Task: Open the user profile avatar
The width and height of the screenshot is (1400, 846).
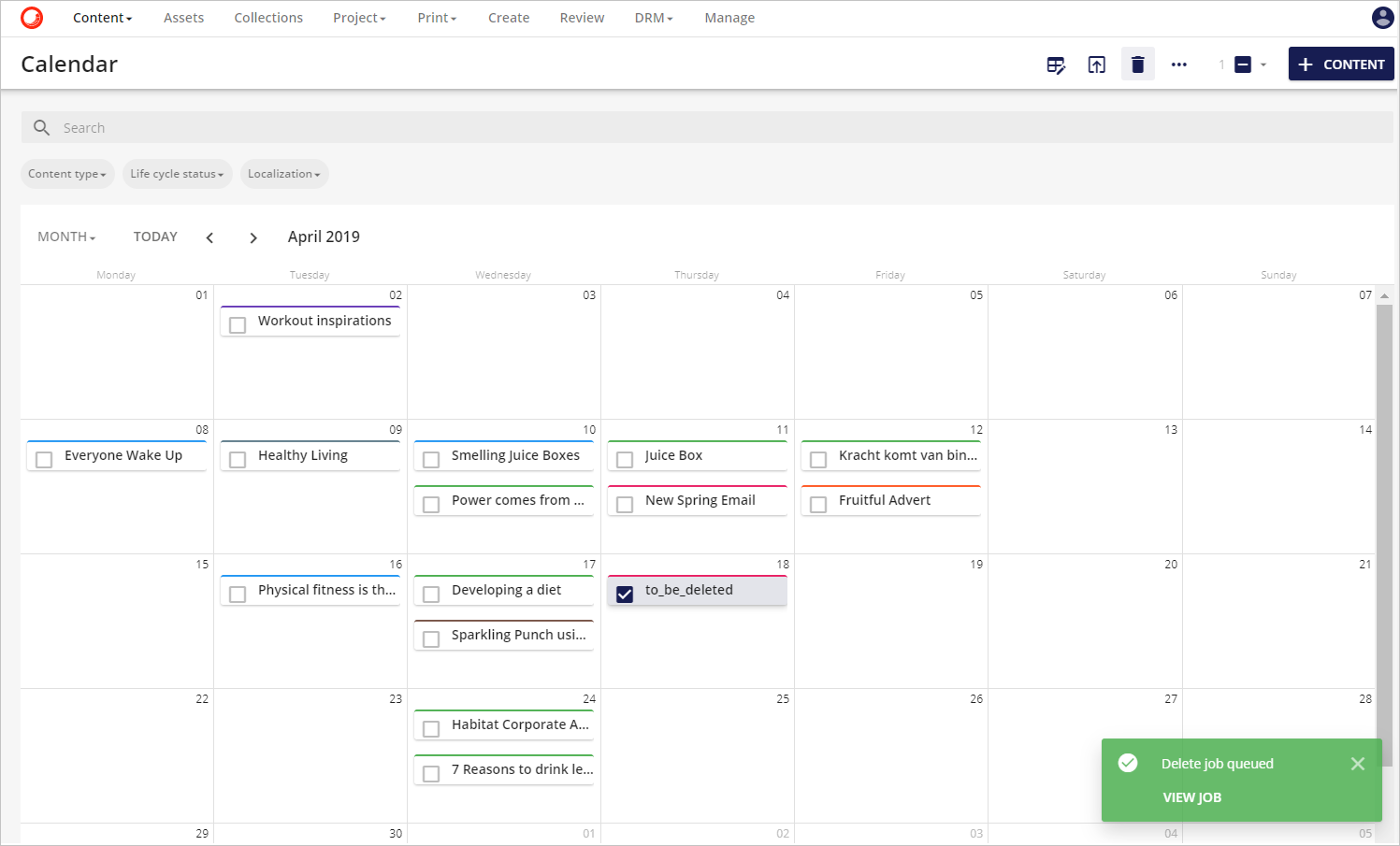Action: [x=1382, y=18]
